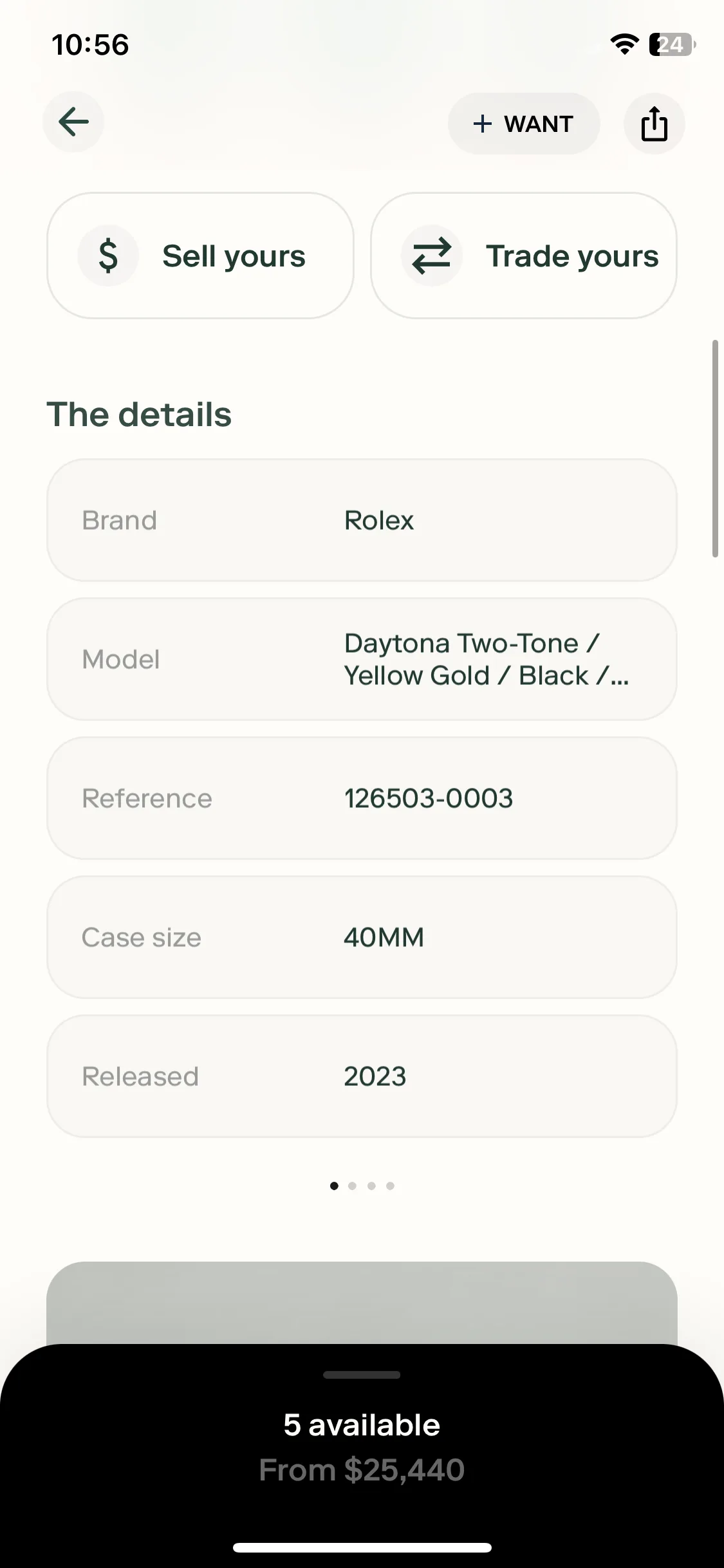
Task: Tap the 10:56 status bar clock
Action: [90, 45]
